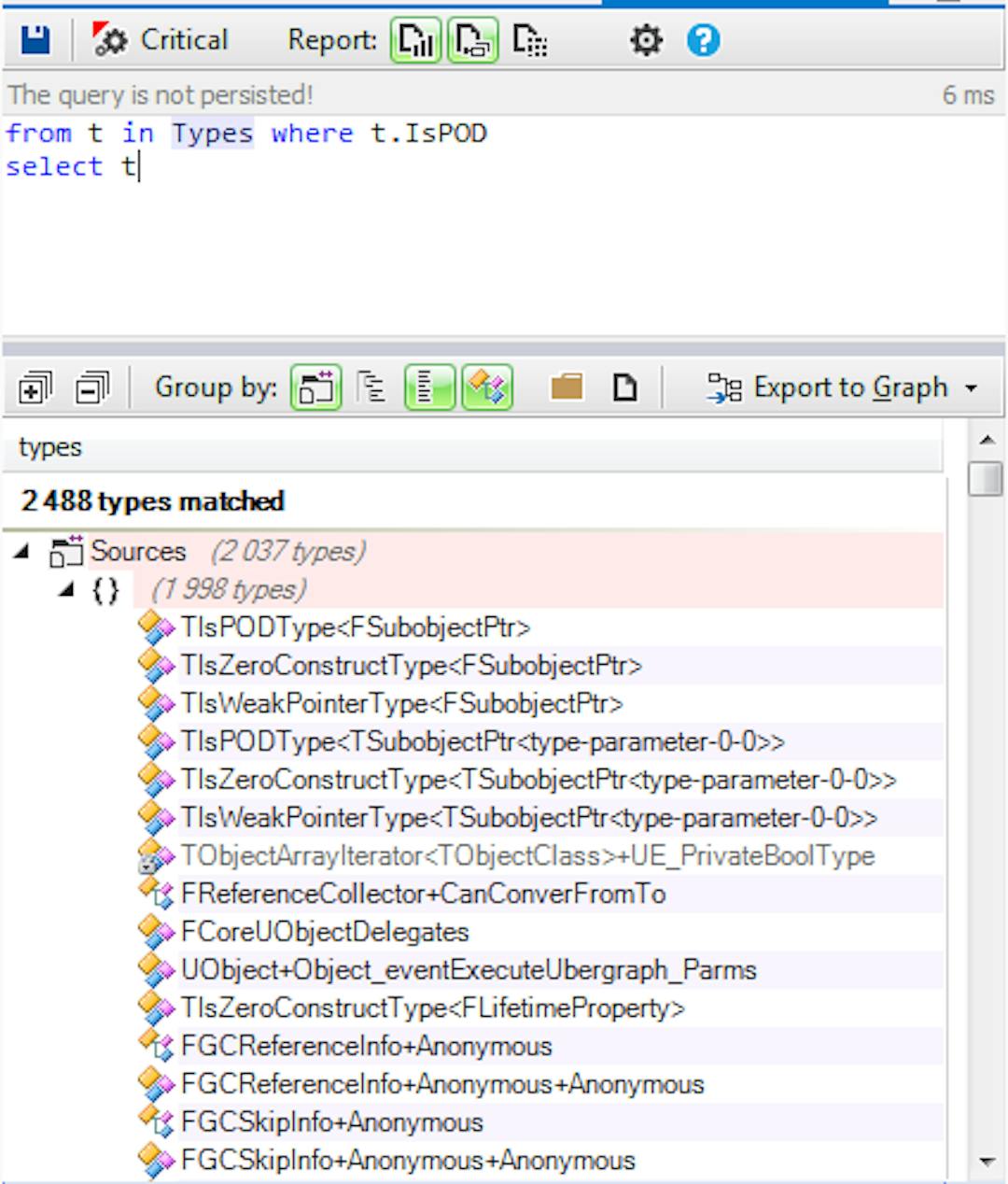1008x1184 pixels.
Task: Collapse all result nodes
Action: click(x=91, y=388)
